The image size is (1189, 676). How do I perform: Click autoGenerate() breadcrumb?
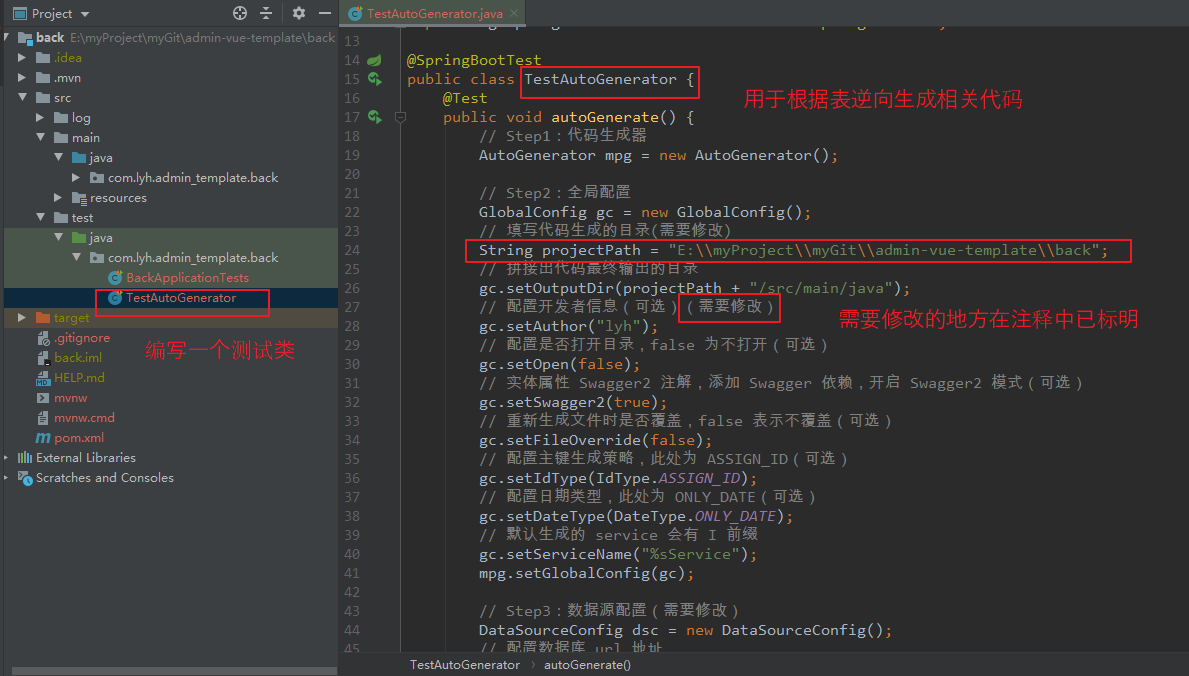[x=587, y=665]
